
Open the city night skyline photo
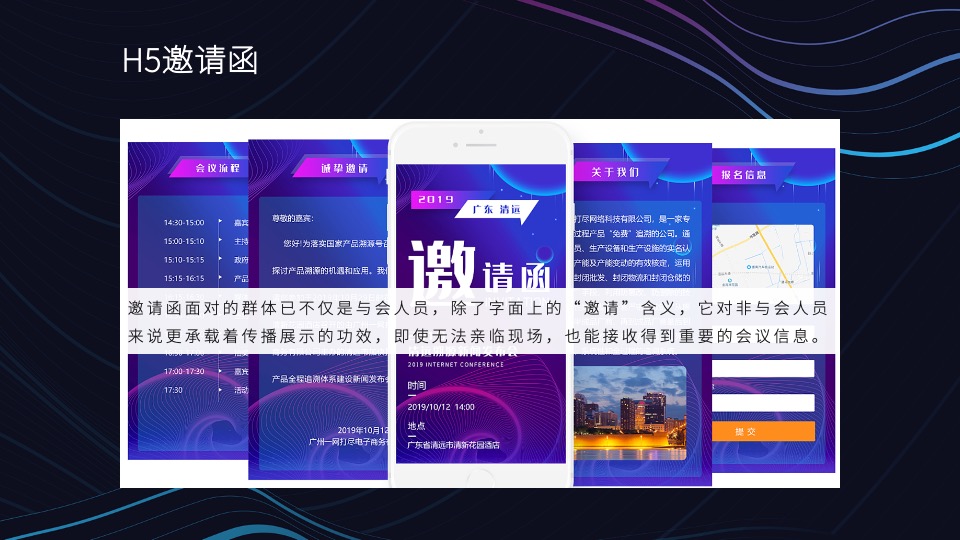point(630,413)
